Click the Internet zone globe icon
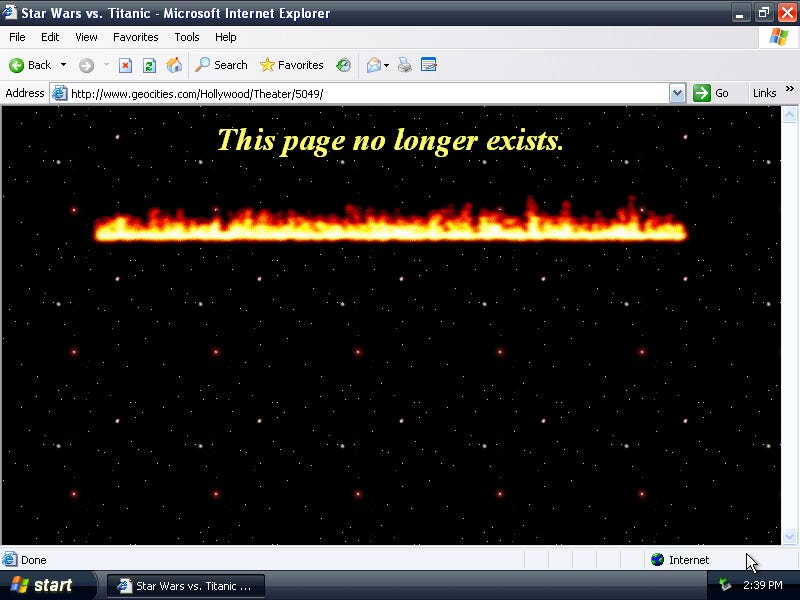Image resolution: width=800 pixels, height=600 pixels. (x=658, y=560)
